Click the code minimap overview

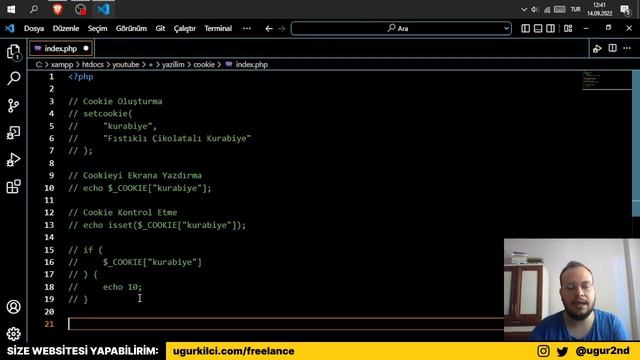(607, 80)
